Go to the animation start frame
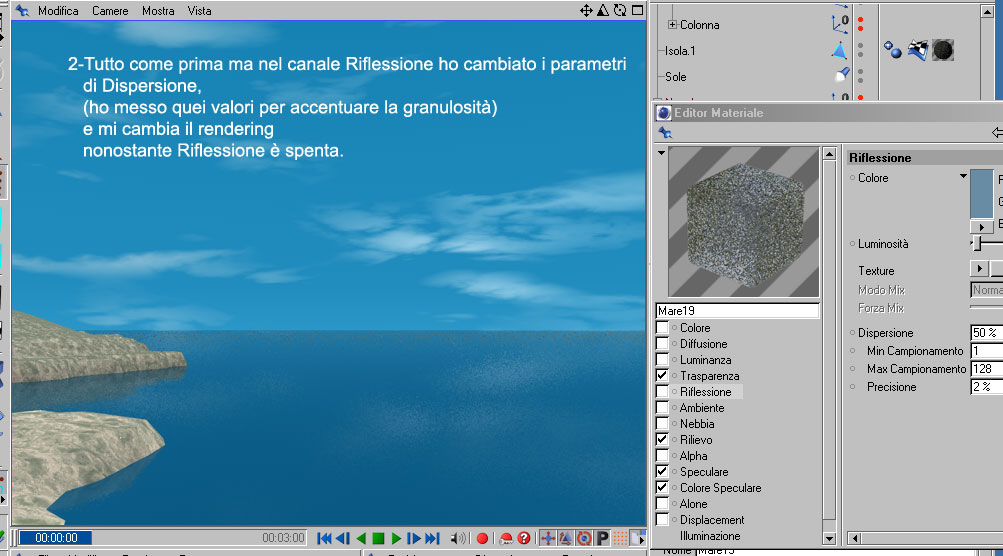This screenshot has width=1003, height=556. coord(324,538)
